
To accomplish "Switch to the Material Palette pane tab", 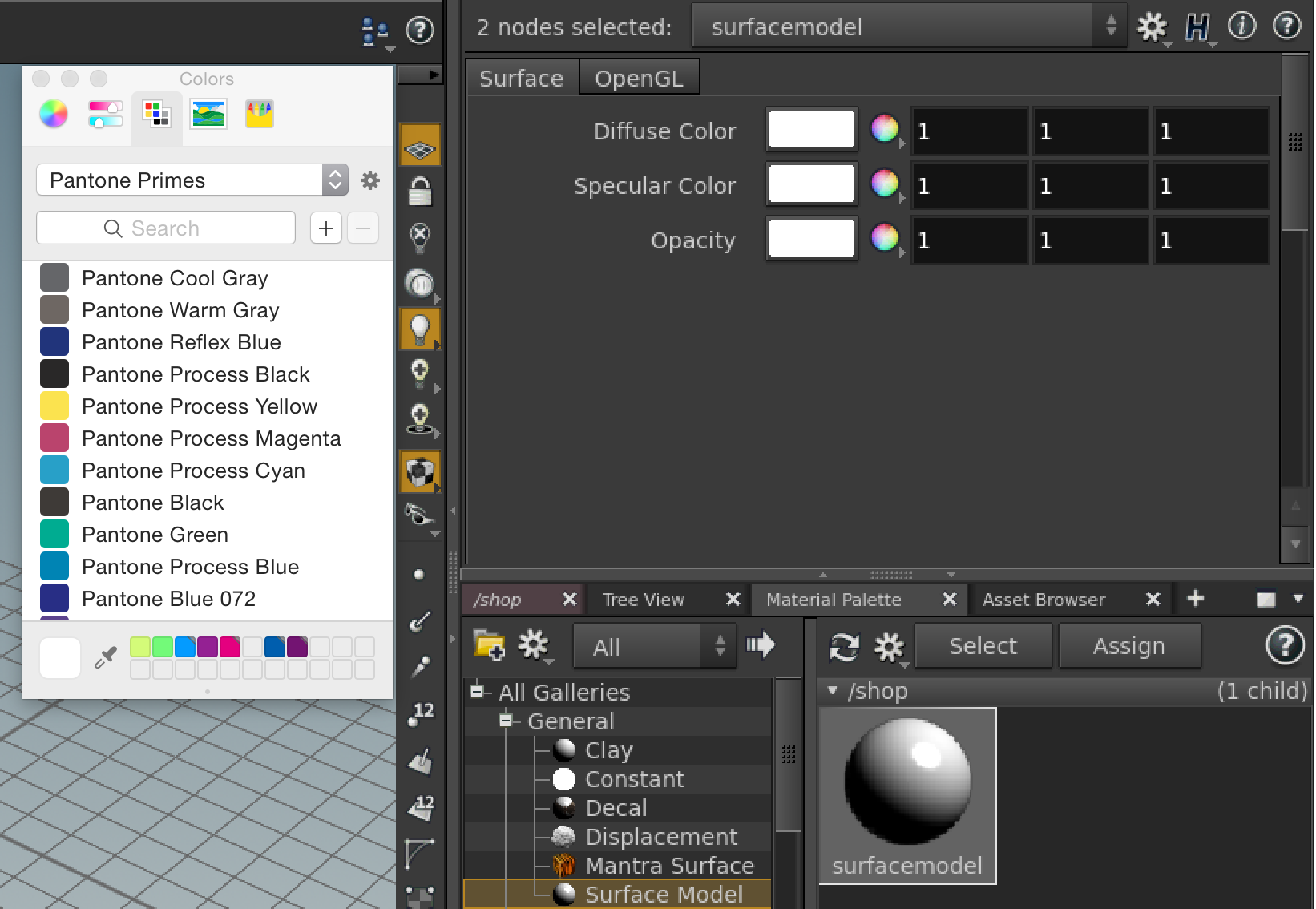I will (834, 600).
